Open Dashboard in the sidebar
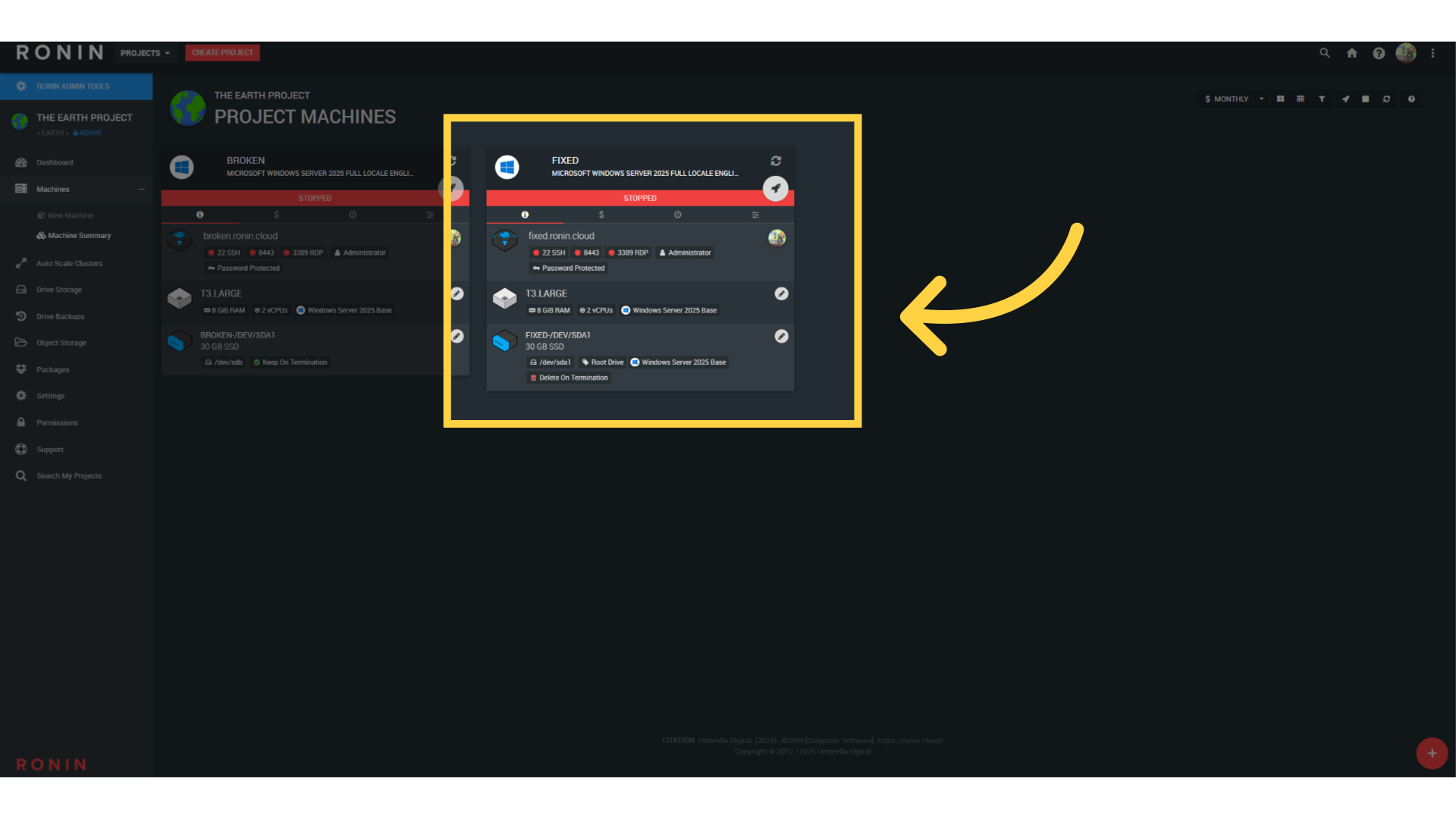This screenshot has width=1456, height=819. coord(55,162)
